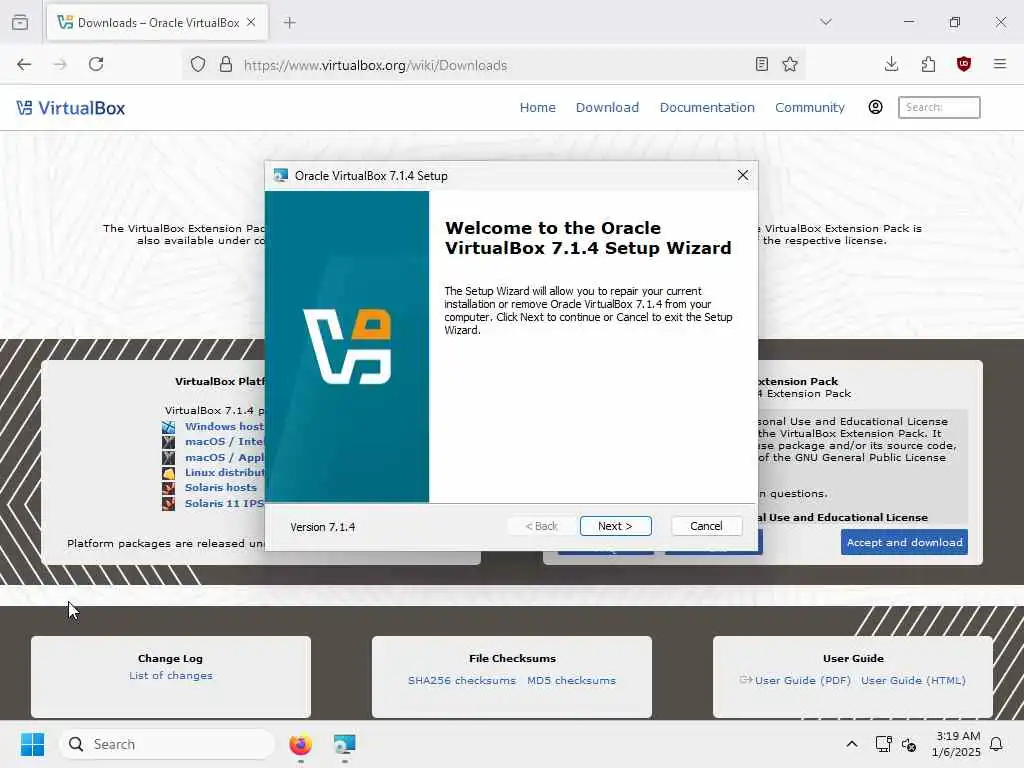Open the muted volume tray icon
This screenshot has height=768, width=1024.
click(x=909, y=744)
